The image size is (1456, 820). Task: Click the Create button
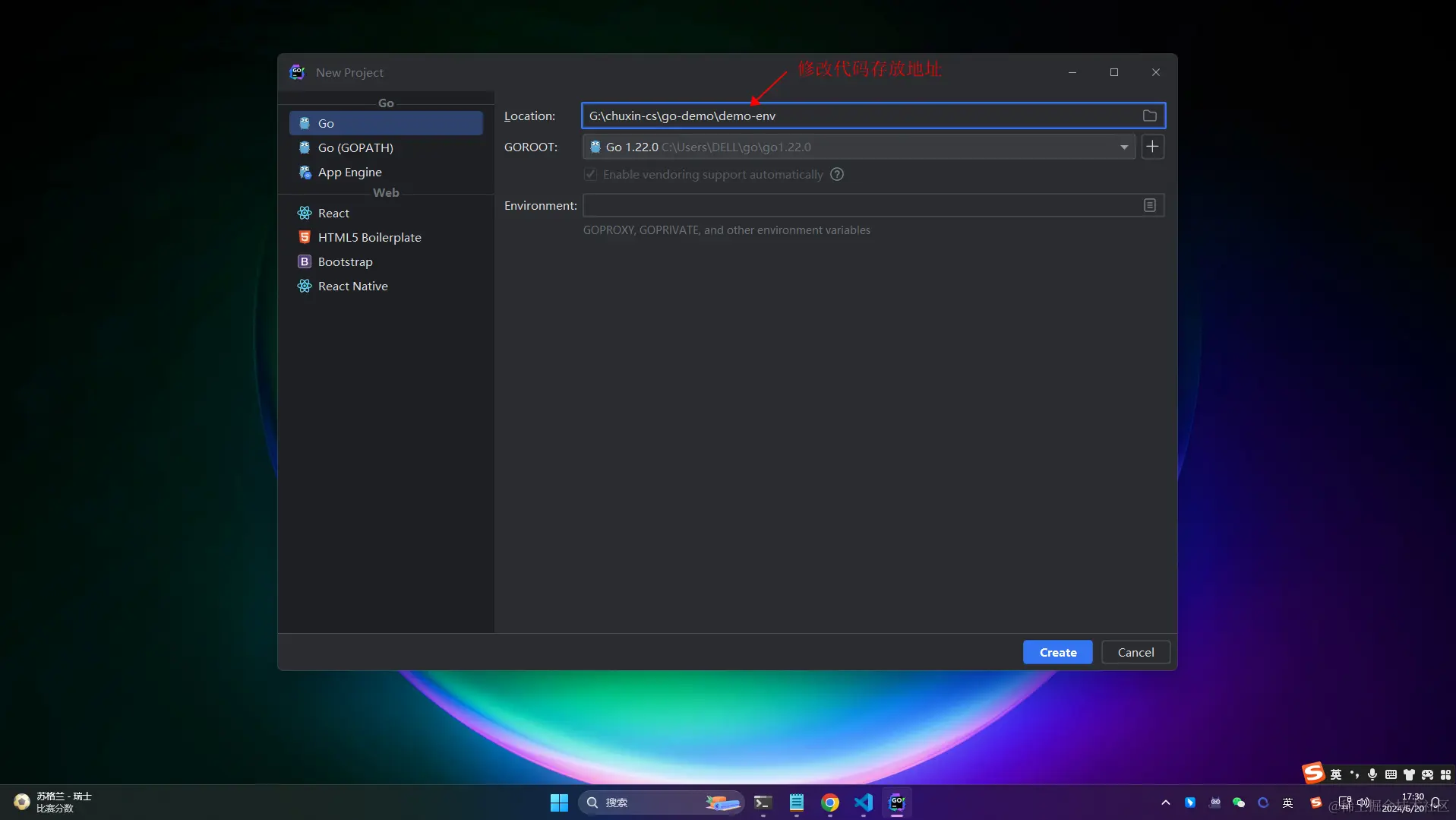(1057, 652)
